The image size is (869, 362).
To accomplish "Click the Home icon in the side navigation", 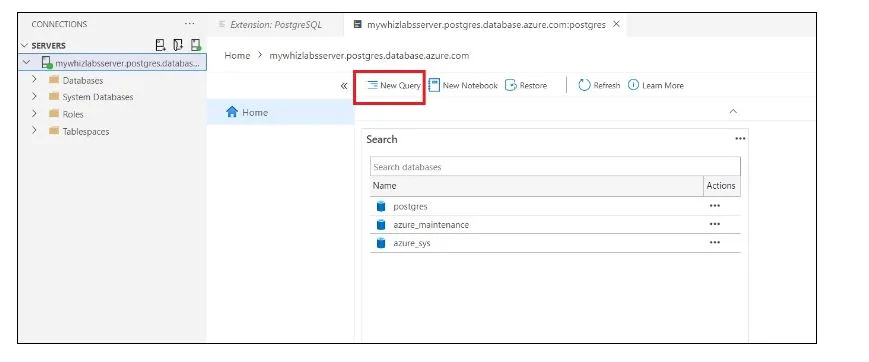I will 232,112.
